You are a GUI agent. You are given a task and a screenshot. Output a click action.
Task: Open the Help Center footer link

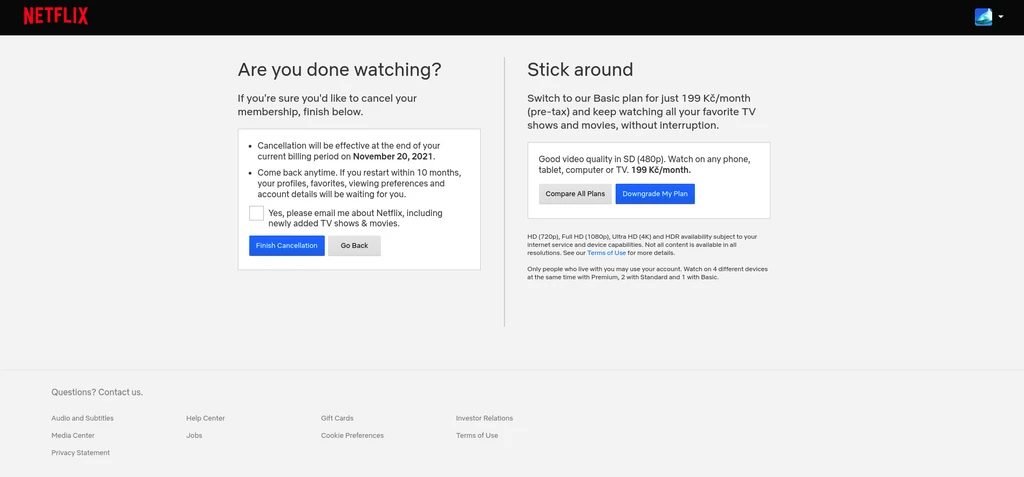coord(206,418)
